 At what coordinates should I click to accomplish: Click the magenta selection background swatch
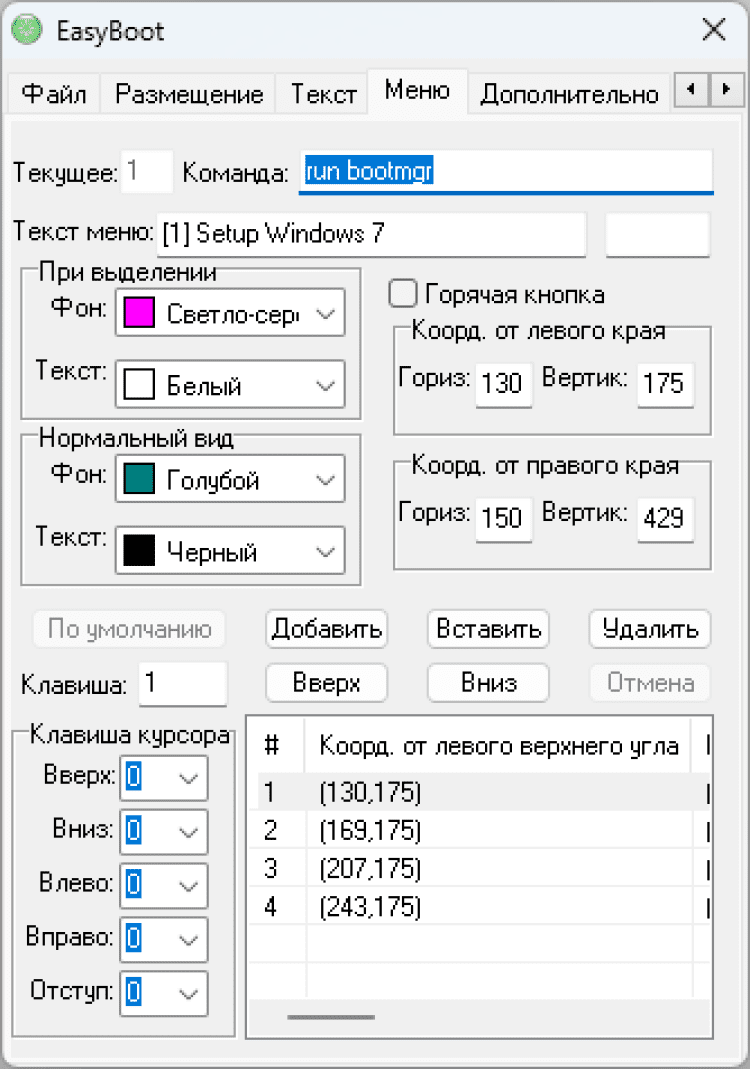click(137, 314)
